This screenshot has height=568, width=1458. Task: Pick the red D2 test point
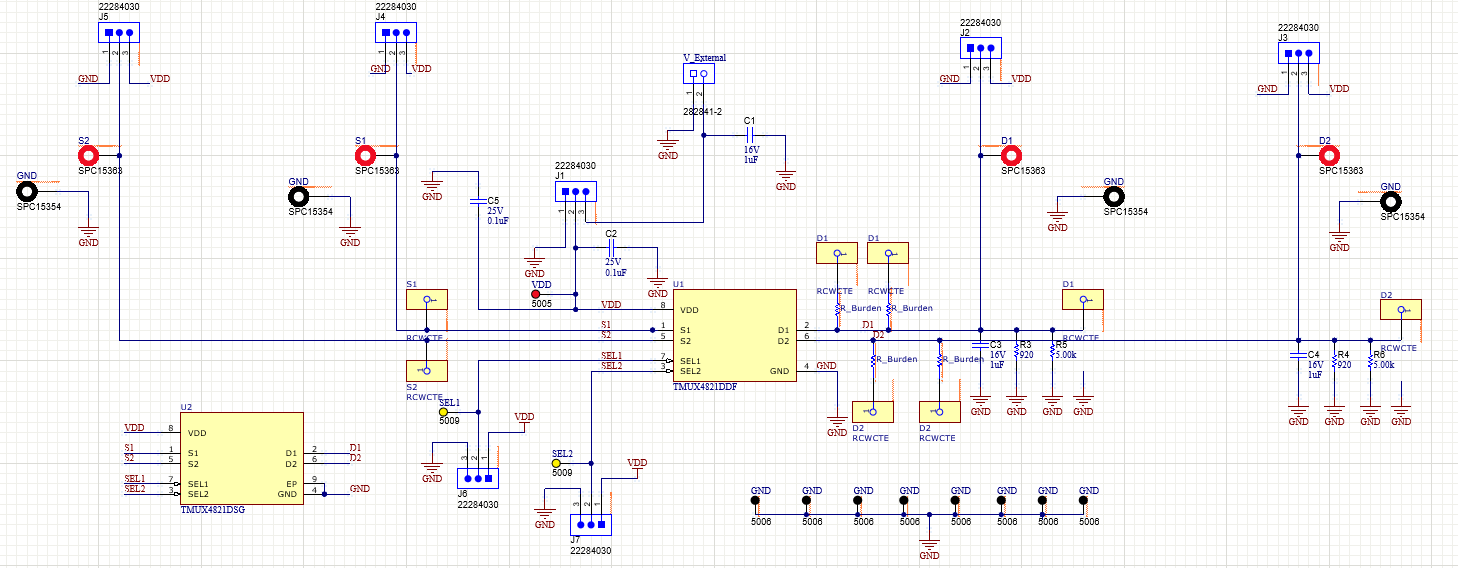pyautogui.click(x=1329, y=155)
